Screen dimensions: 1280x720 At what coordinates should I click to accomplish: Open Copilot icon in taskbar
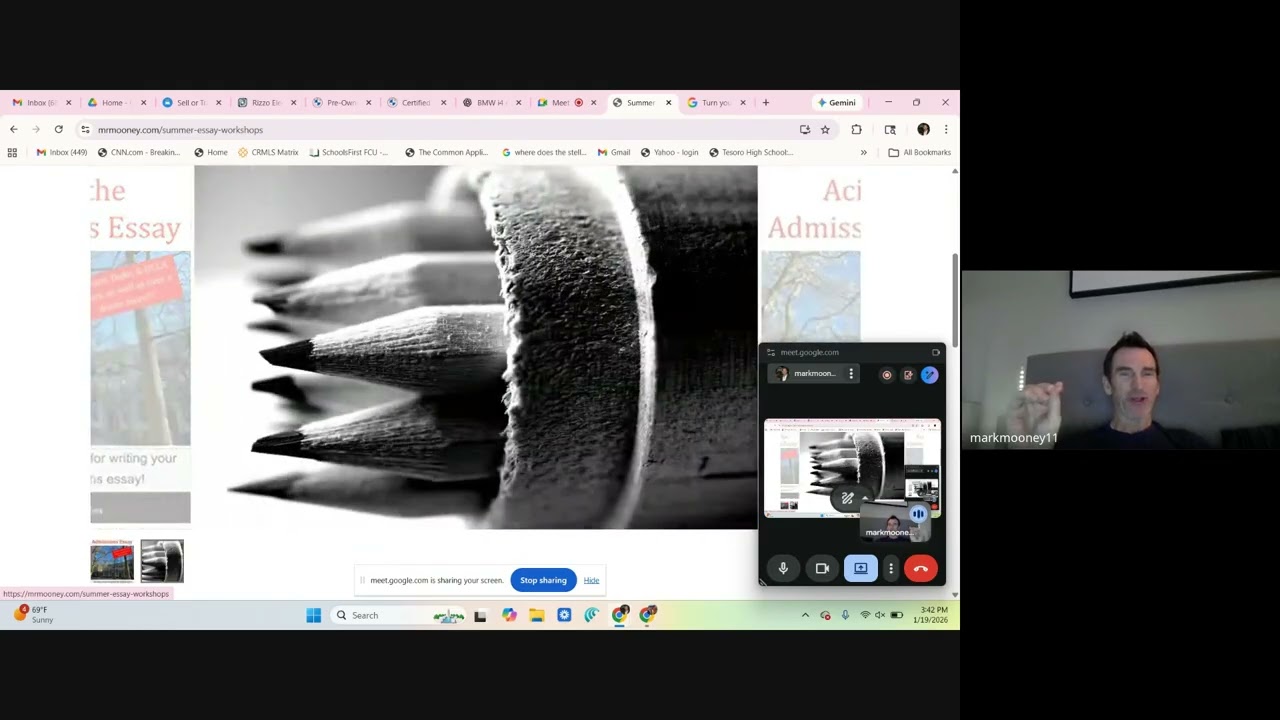pyautogui.click(x=509, y=615)
